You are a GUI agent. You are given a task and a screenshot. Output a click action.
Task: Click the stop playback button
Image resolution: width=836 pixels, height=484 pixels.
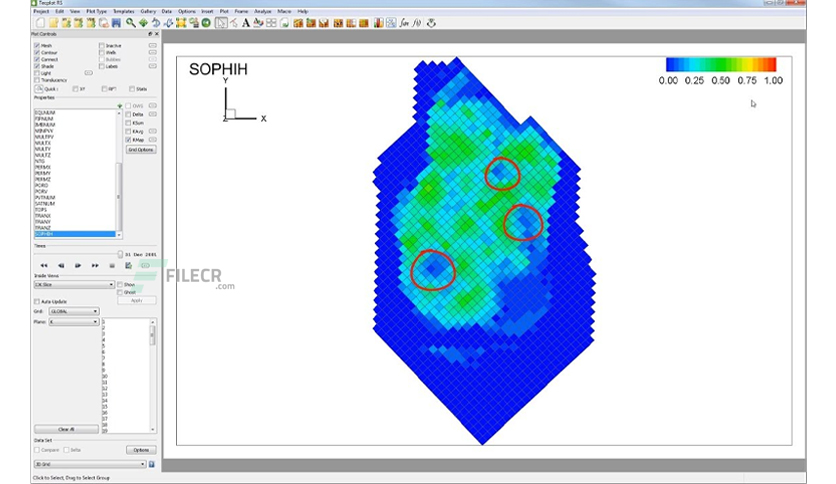(112, 265)
